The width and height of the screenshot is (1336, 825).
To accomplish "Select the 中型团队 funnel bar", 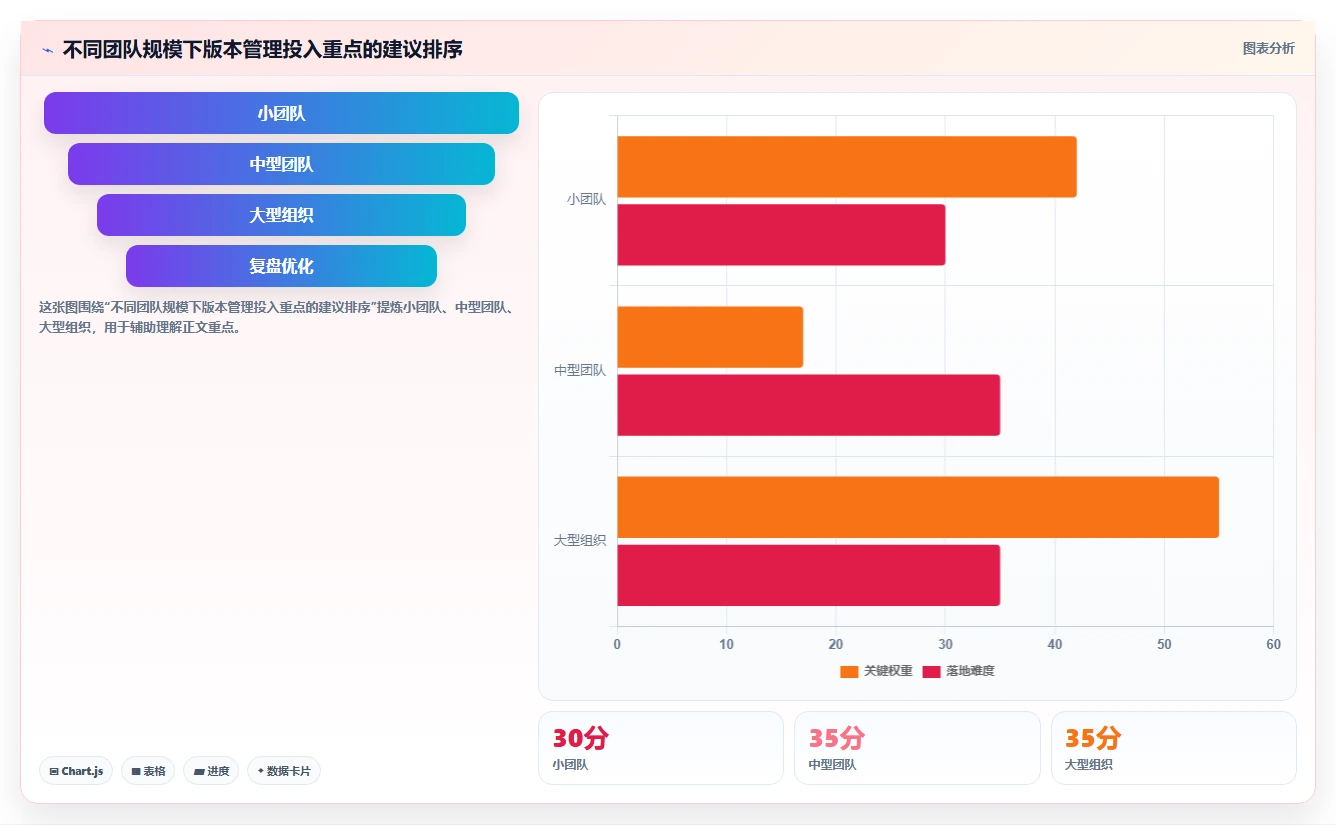I will (281, 164).
